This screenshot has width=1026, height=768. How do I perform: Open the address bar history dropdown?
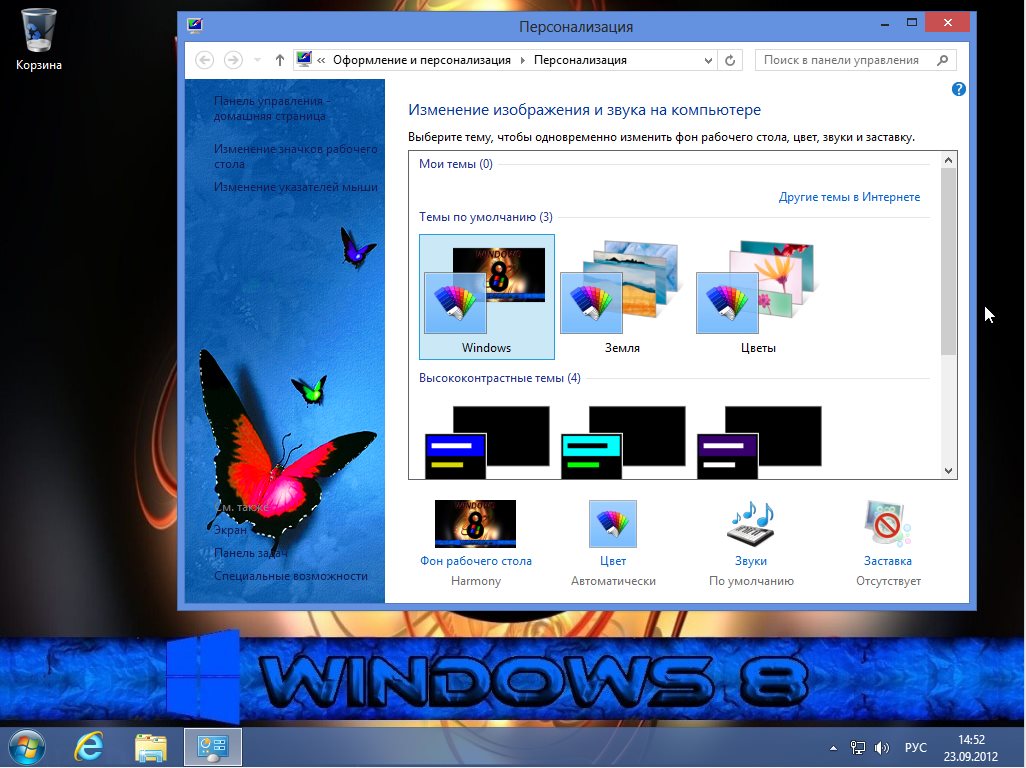707,60
